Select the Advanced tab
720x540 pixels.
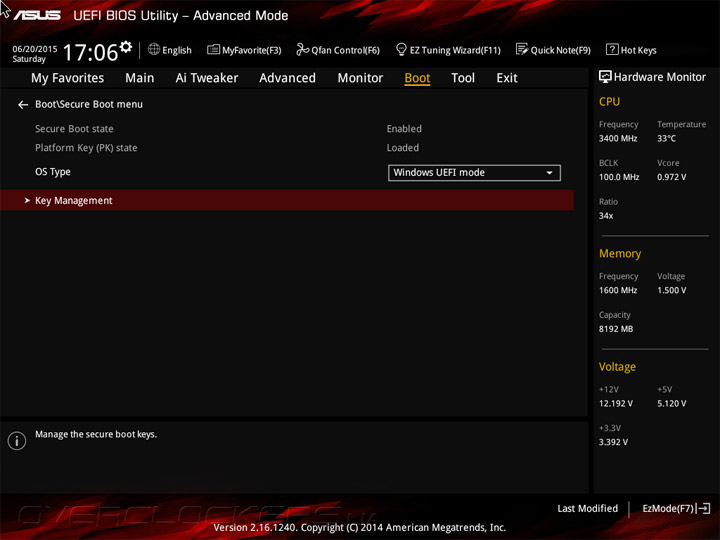click(x=287, y=78)
